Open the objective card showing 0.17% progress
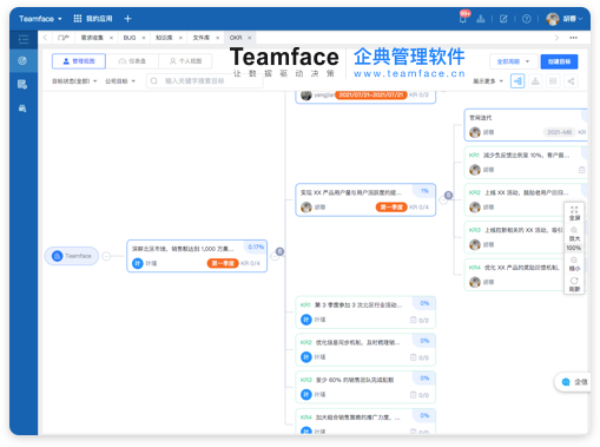This screenshot has height=447, width=600. tap(197, 256)
